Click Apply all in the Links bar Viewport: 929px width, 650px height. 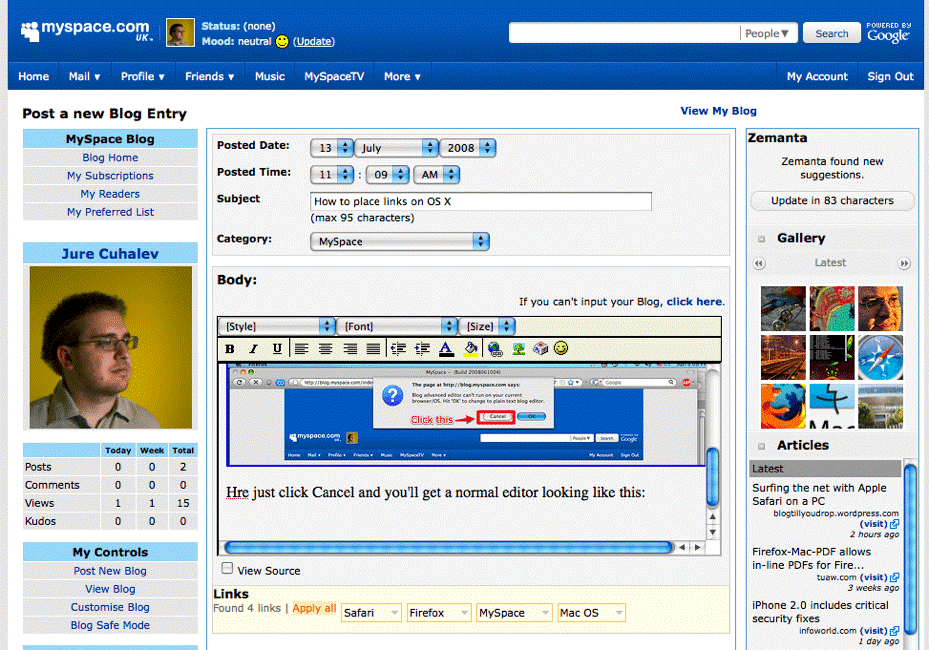[x=314, y=609]
